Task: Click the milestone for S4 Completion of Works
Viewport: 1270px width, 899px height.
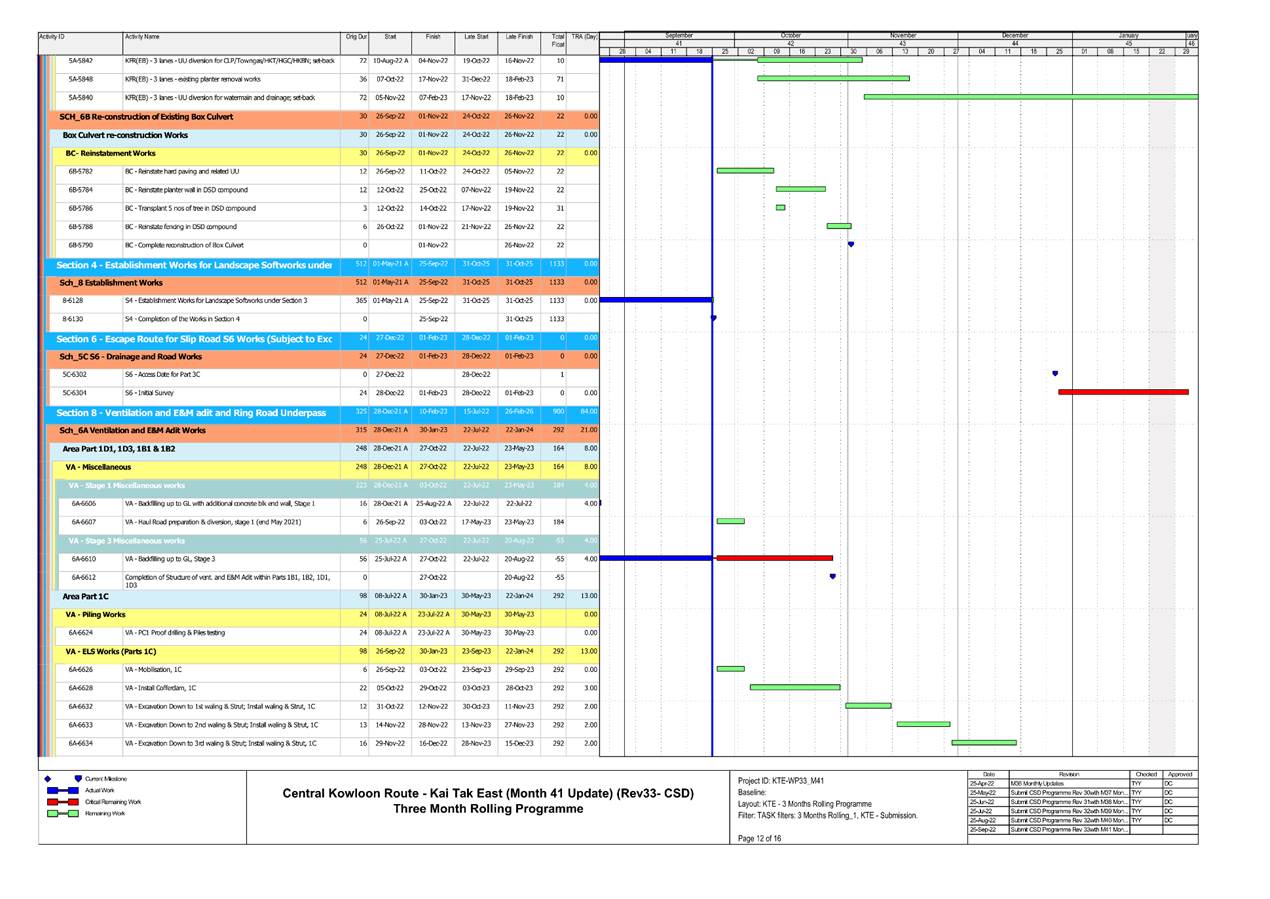Action: (x=713, y=317)
